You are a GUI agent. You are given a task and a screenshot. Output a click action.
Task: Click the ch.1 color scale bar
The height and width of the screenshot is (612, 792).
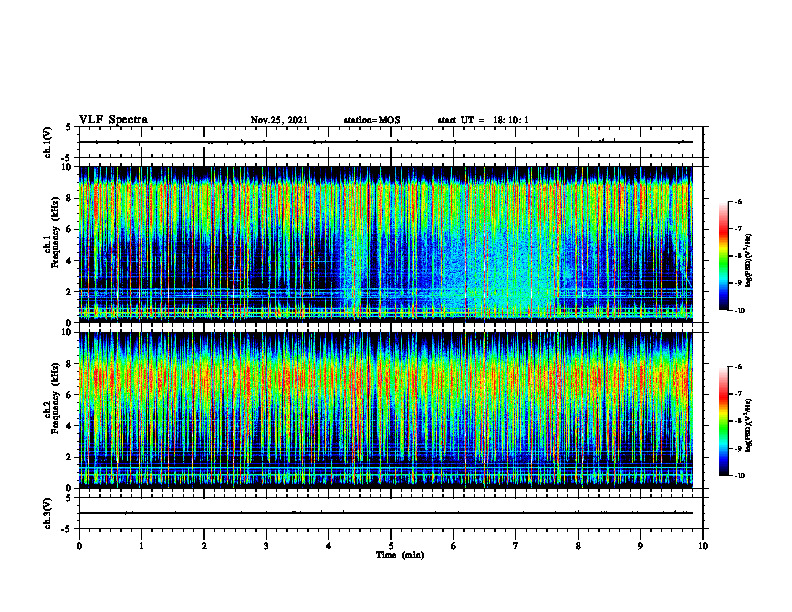pyautogui.click(x=723, y=256)
